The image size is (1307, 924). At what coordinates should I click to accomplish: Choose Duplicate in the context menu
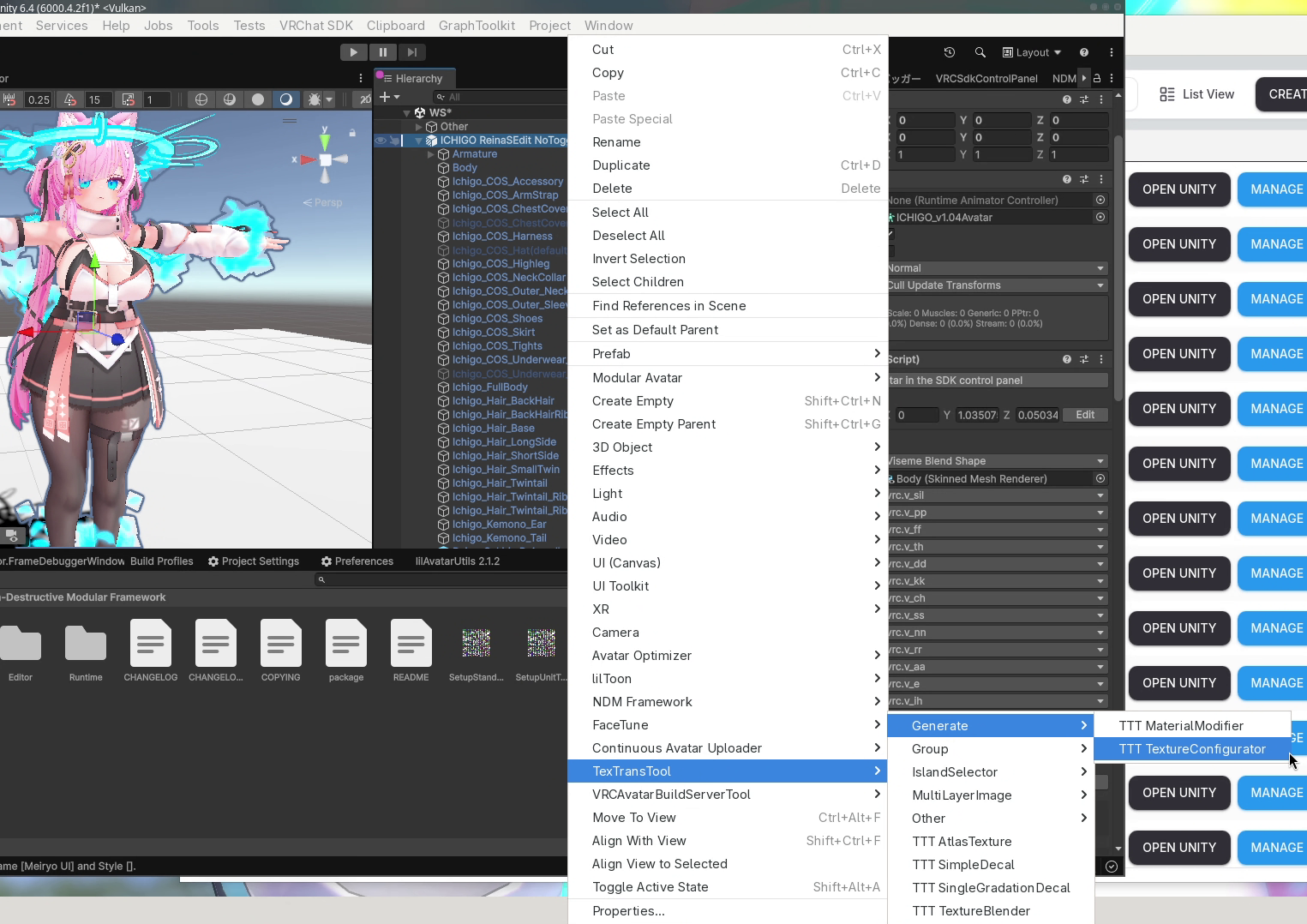point(728,165)
